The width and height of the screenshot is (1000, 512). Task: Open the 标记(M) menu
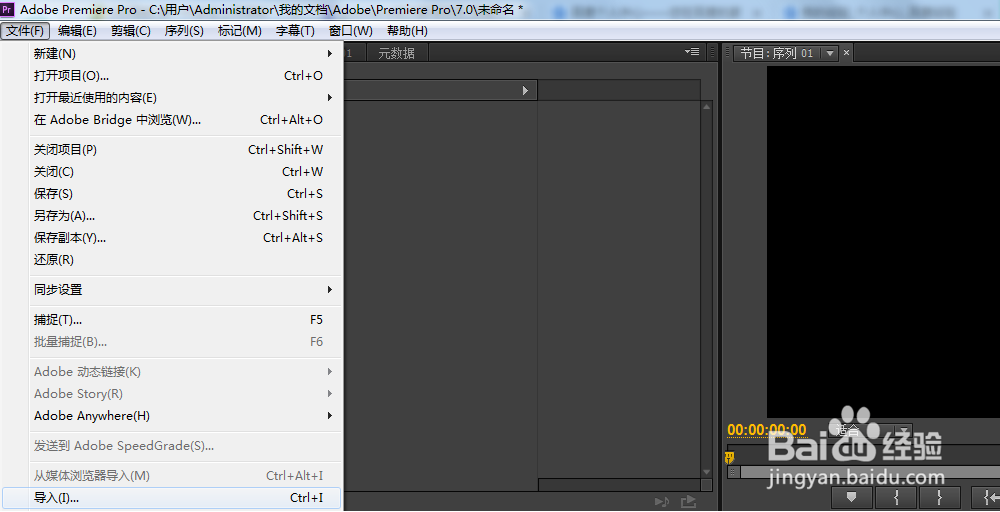239,31
